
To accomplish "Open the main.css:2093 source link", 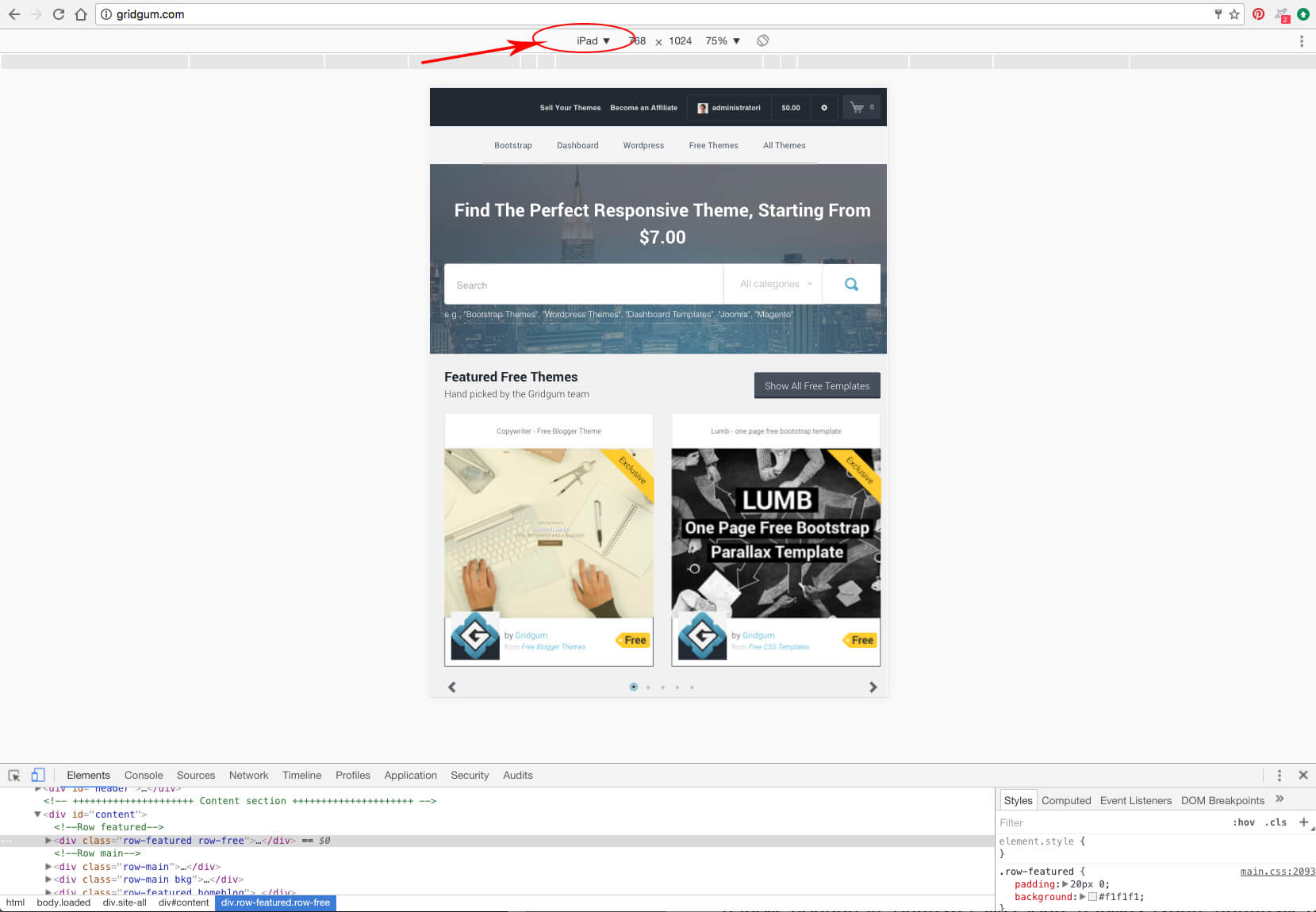I will (1277, 872).
